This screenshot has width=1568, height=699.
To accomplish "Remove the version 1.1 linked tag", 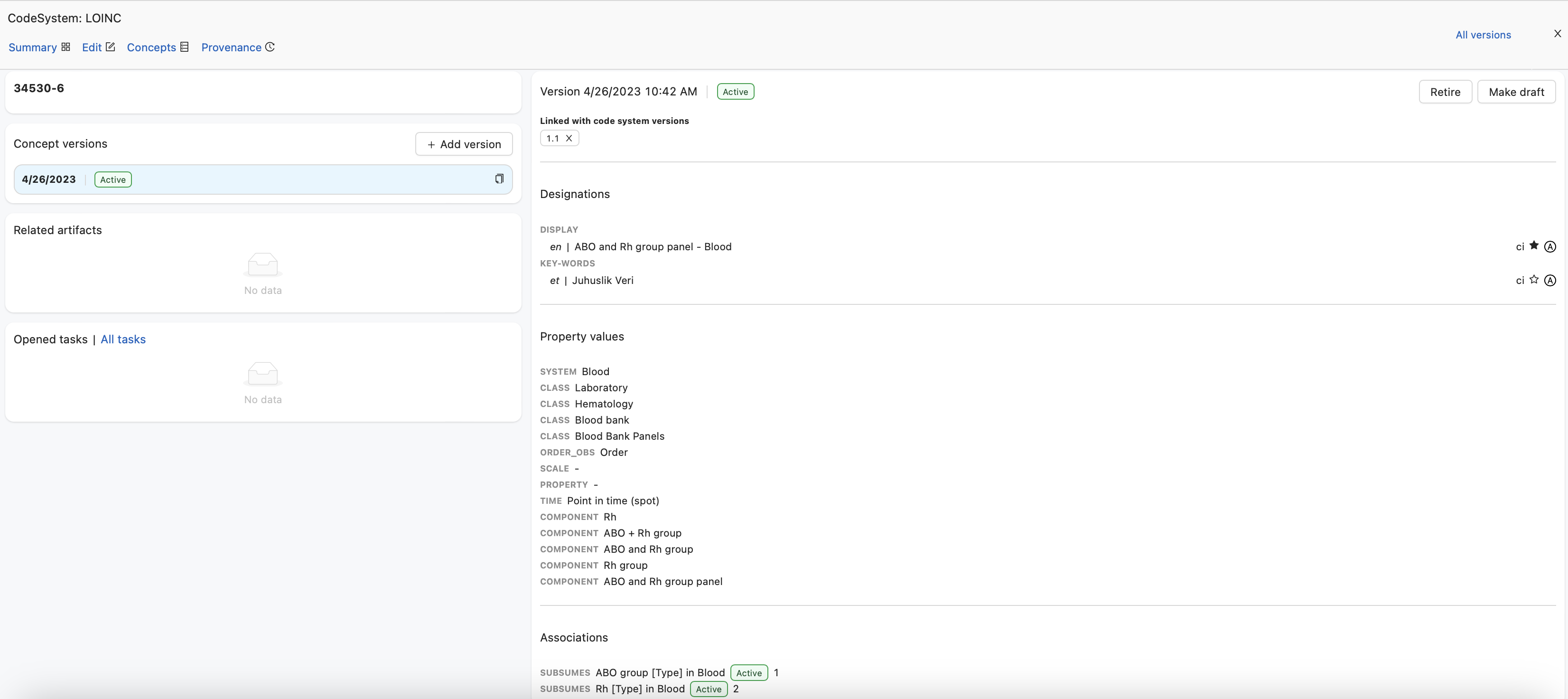I will pyautogui.click(x=568, y=138).
